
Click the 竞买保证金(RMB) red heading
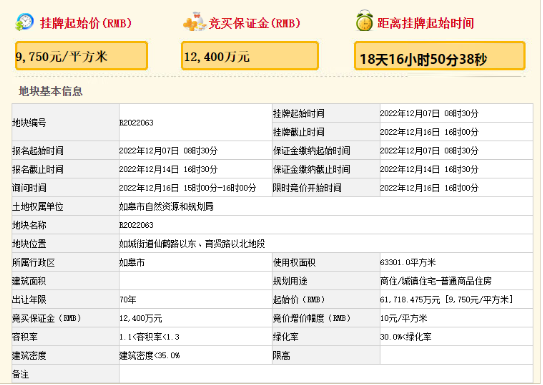[x=254, y=23]
